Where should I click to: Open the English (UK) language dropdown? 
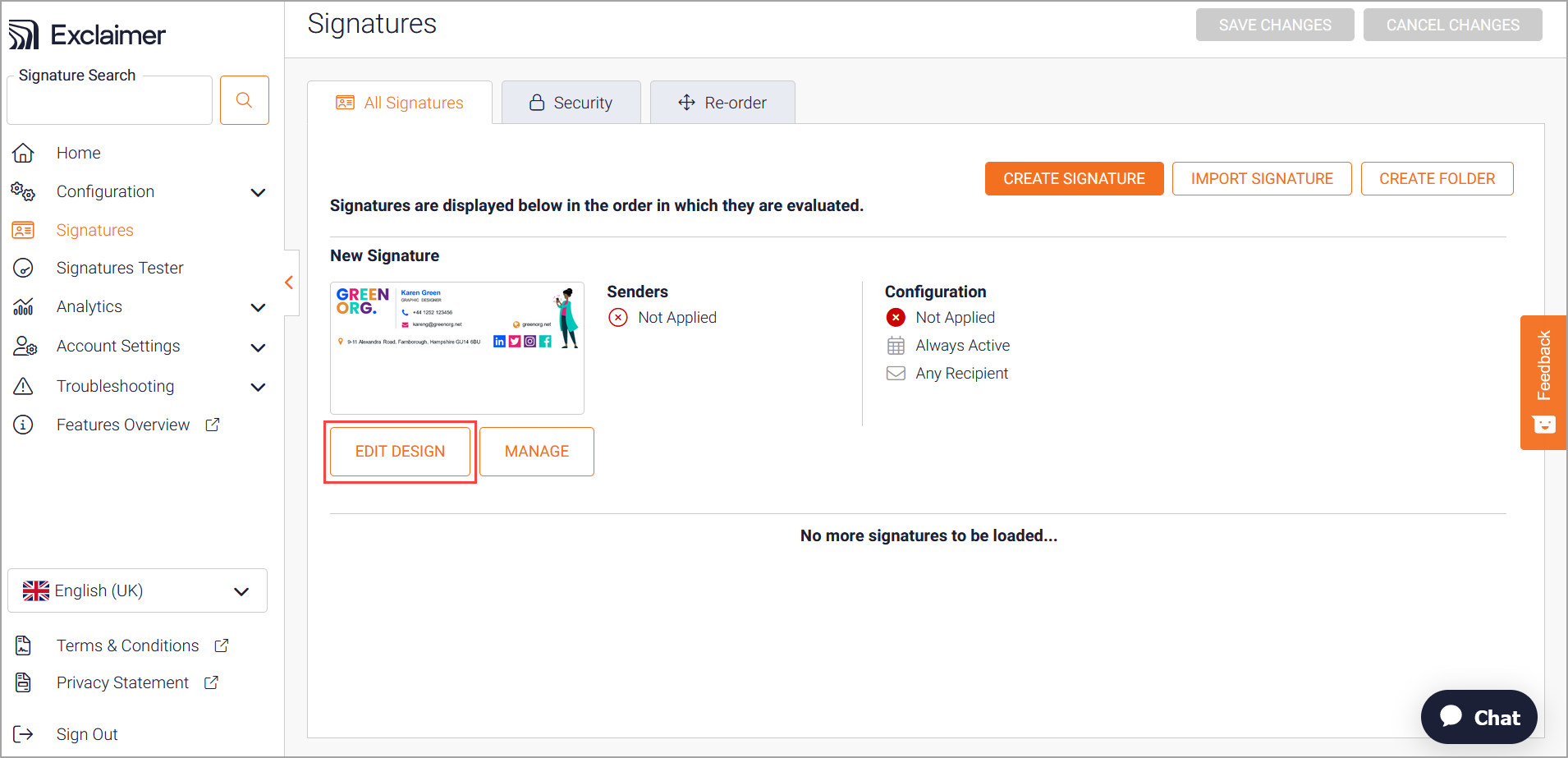click(137, 590)
